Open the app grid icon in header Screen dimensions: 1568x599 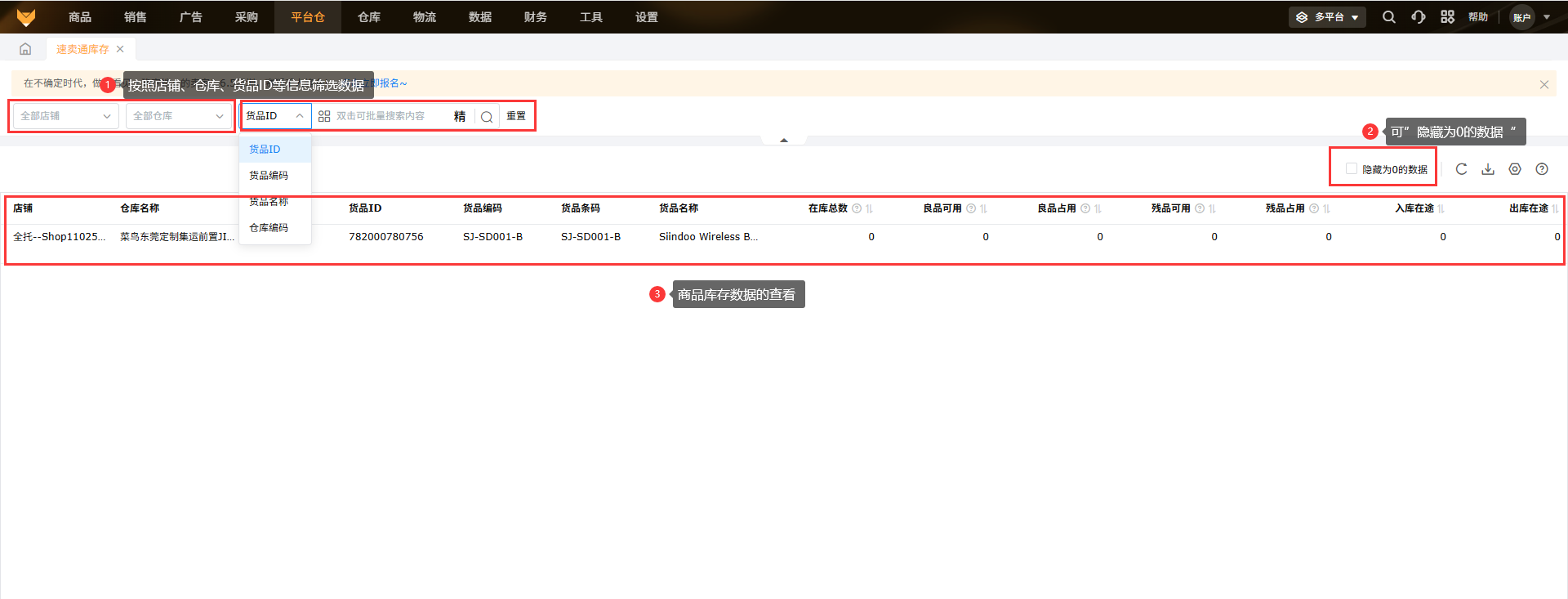[x=1447, y=17]
